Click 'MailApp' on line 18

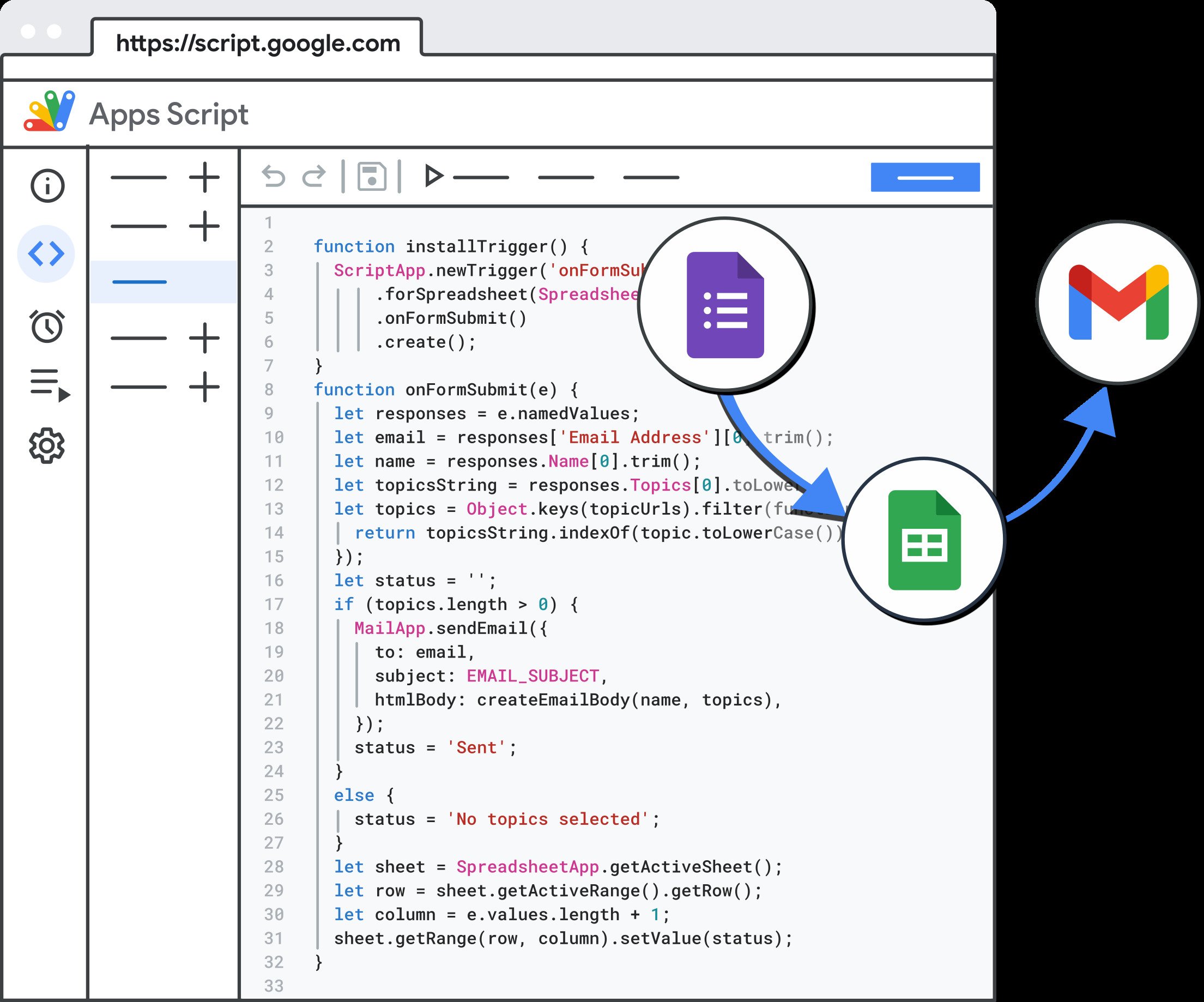pyautogui.click(x=390, y=629)
